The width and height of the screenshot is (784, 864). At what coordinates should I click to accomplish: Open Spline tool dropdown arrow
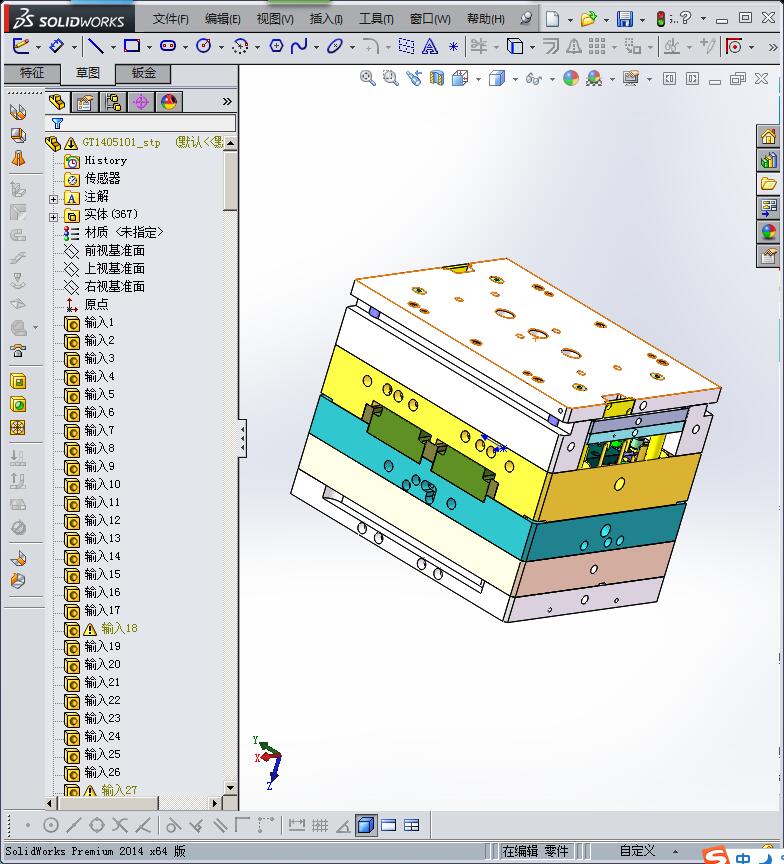(316, 47)
